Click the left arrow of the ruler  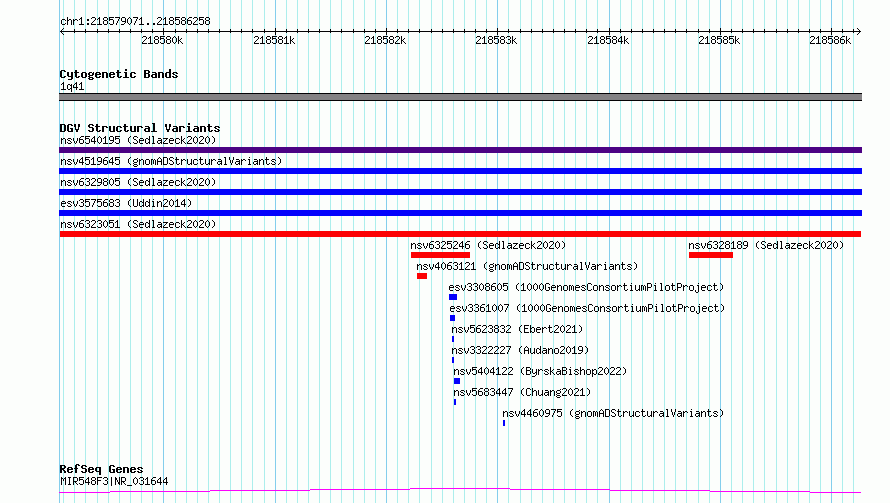(62, 31)
